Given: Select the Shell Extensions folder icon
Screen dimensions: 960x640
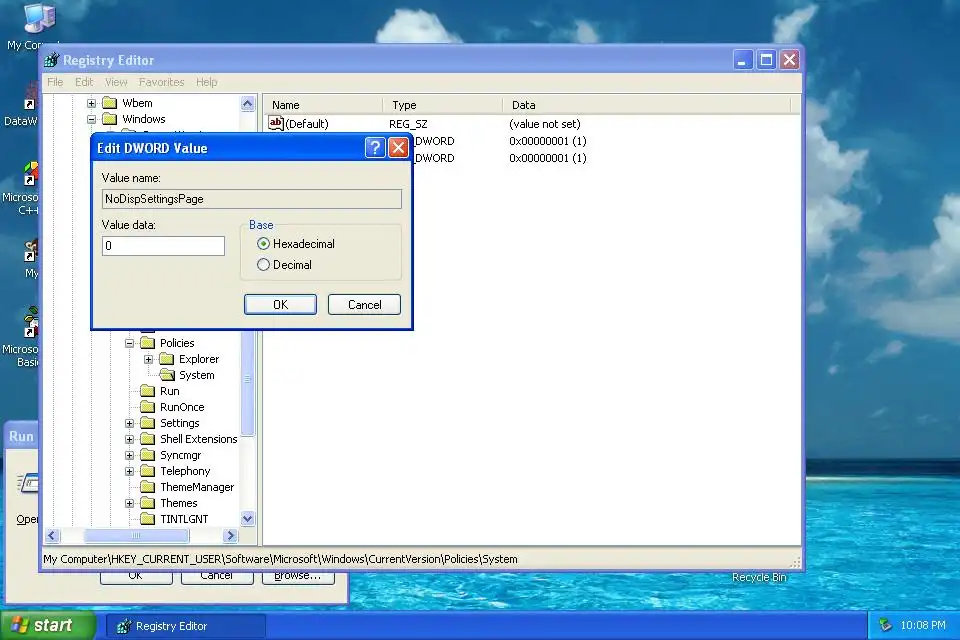Looking at the screenshot, I should point(148,439).
